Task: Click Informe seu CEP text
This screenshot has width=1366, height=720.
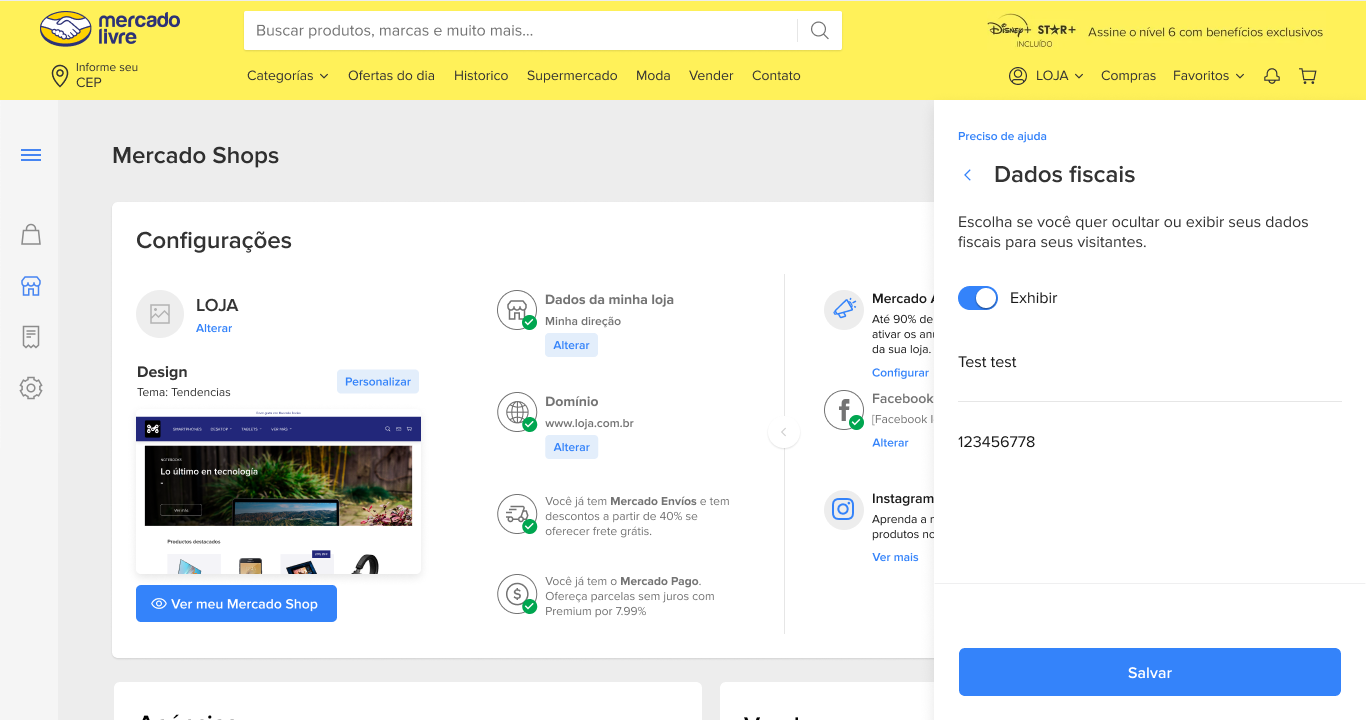Action: click(x=107, y=75)
